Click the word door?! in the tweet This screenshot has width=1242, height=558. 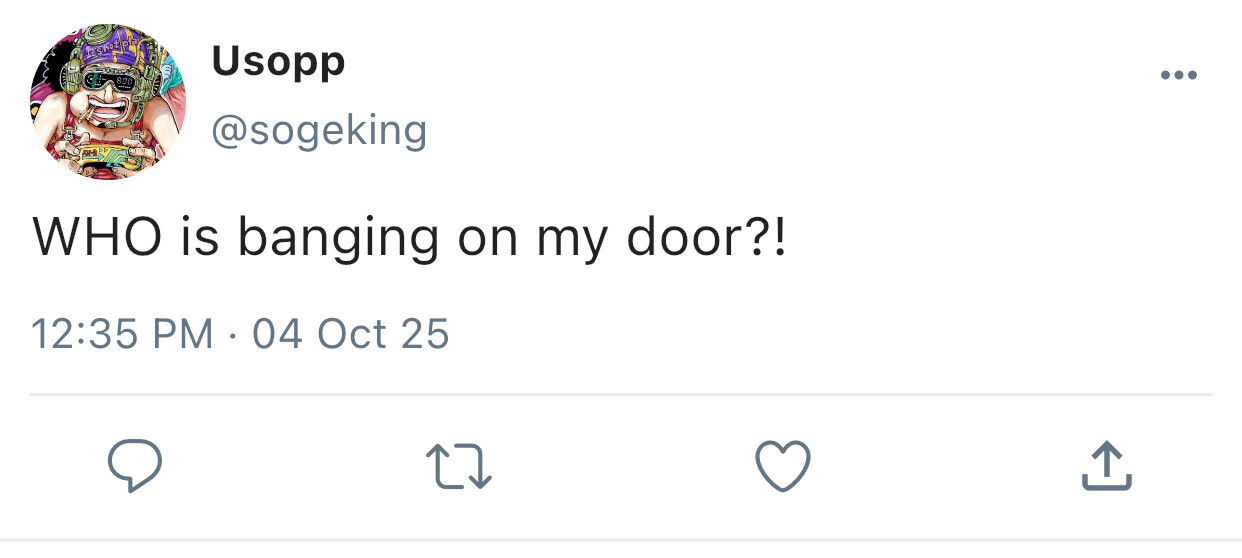coord(706,239)
